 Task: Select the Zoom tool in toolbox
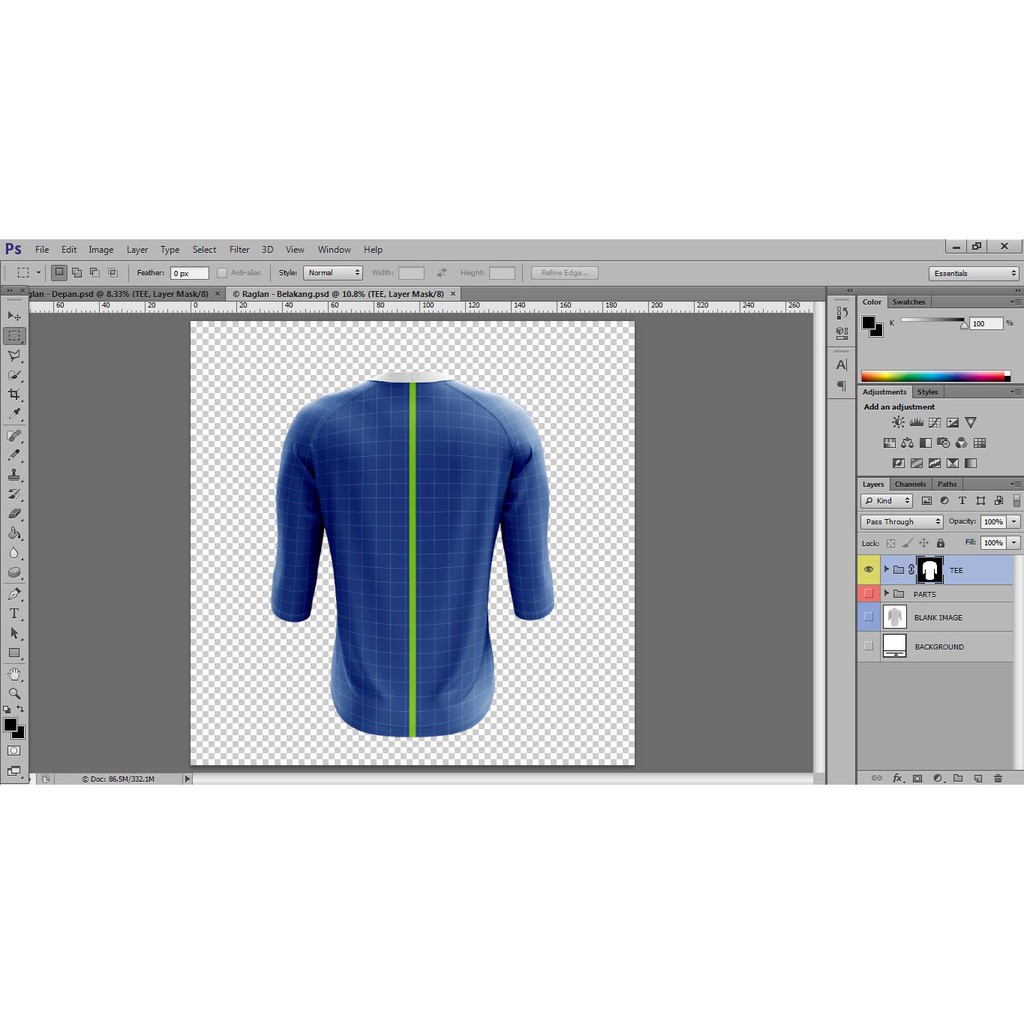click(14, 693)
